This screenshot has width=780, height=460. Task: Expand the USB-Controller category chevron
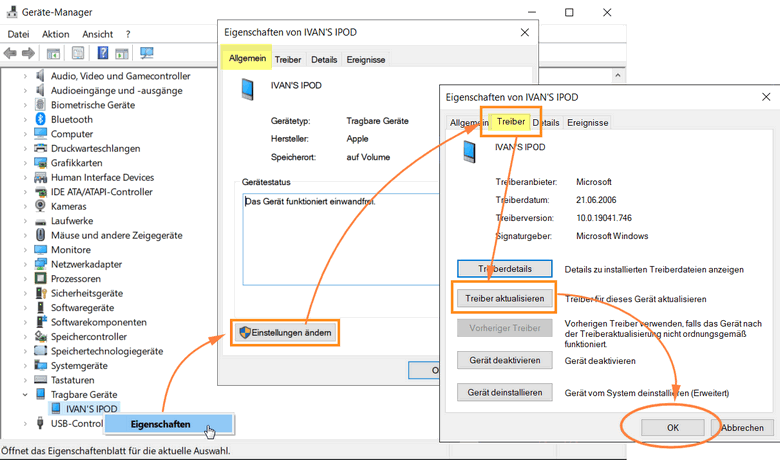pyautogui.click(x=25, y=423)
